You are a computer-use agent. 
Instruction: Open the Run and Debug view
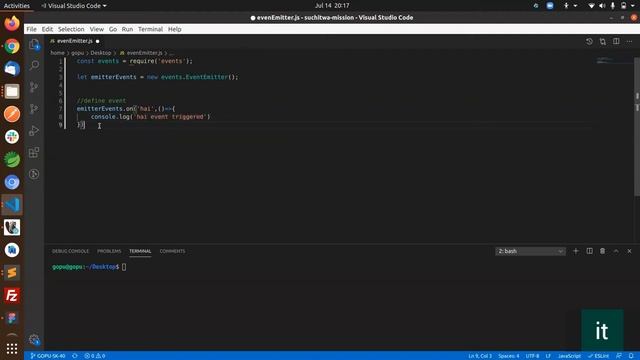point(34,131)
